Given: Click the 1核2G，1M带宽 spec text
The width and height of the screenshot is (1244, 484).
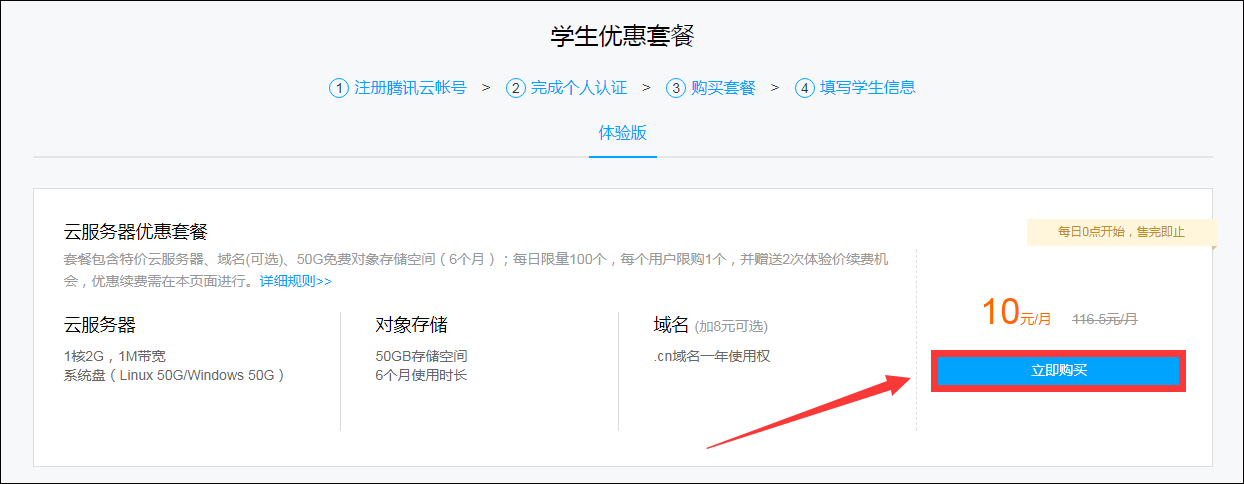Looking at the screenshot, I should 115,356.
